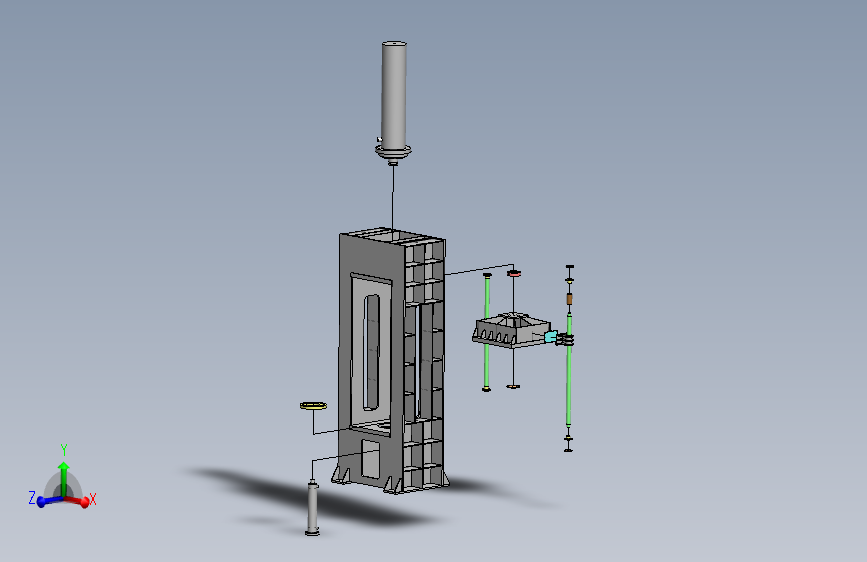Select the cyan bracket on the slide block

(551, 336)
